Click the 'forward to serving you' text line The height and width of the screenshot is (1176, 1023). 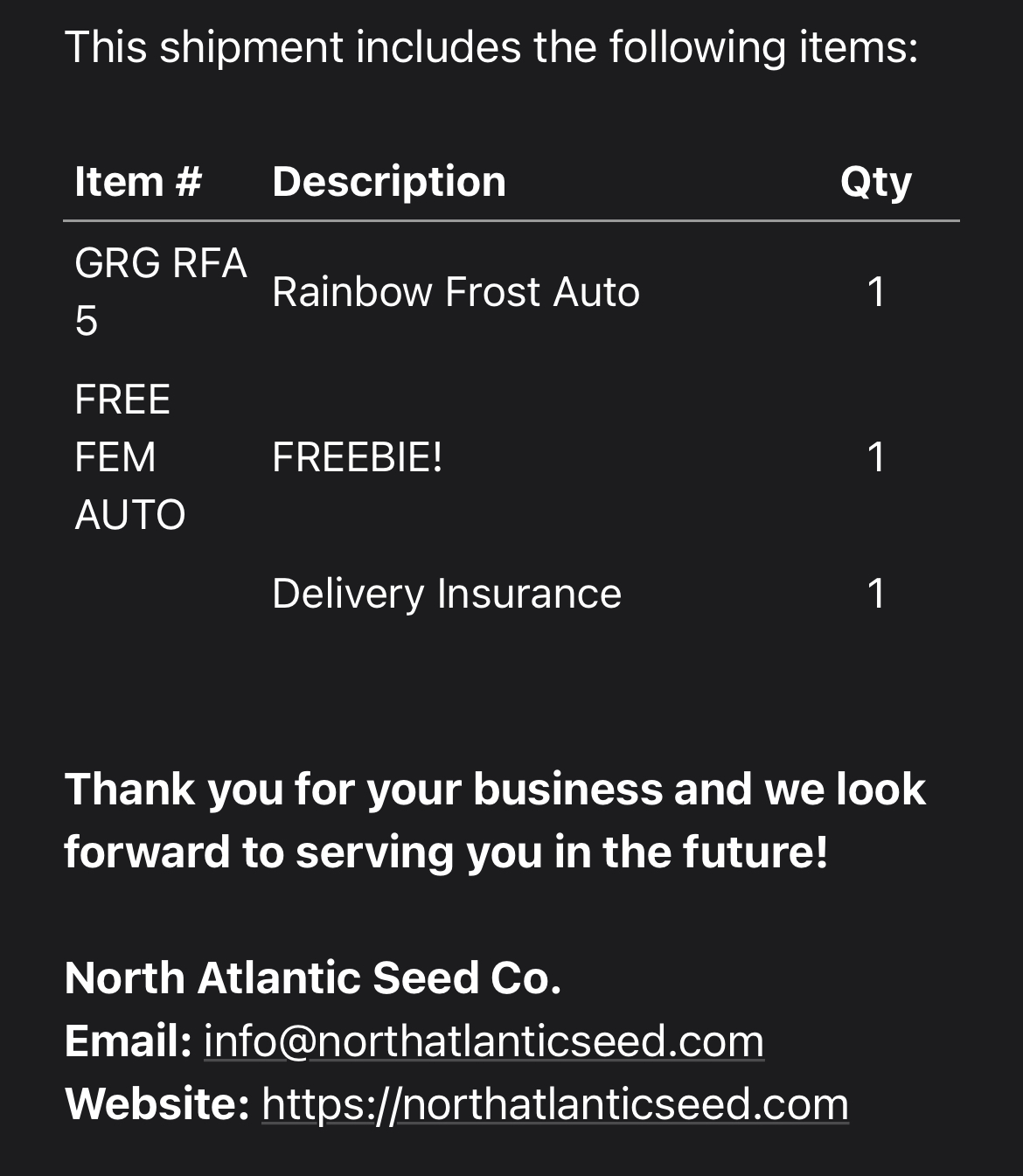[x=446, y=852]
